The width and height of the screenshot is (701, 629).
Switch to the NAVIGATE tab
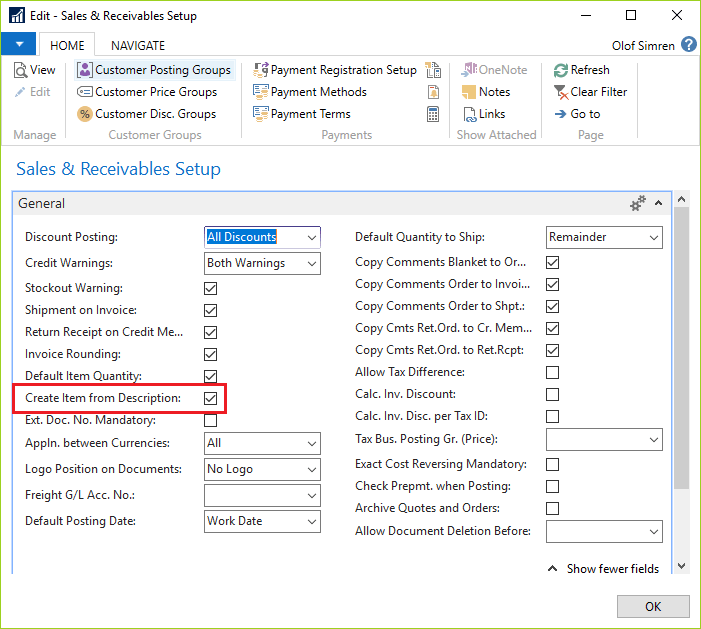point(138,45)
